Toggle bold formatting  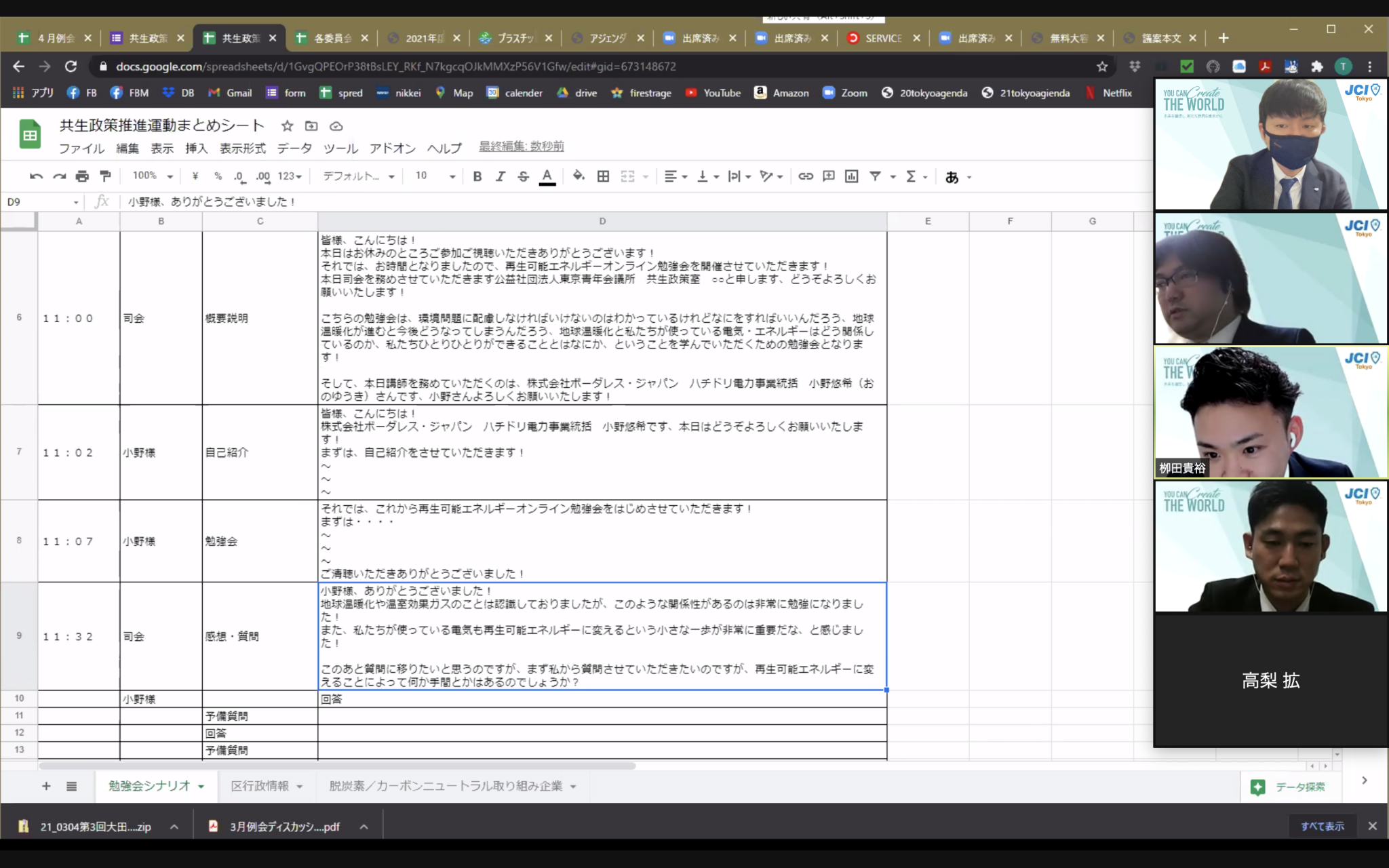[x=477, y=176]
